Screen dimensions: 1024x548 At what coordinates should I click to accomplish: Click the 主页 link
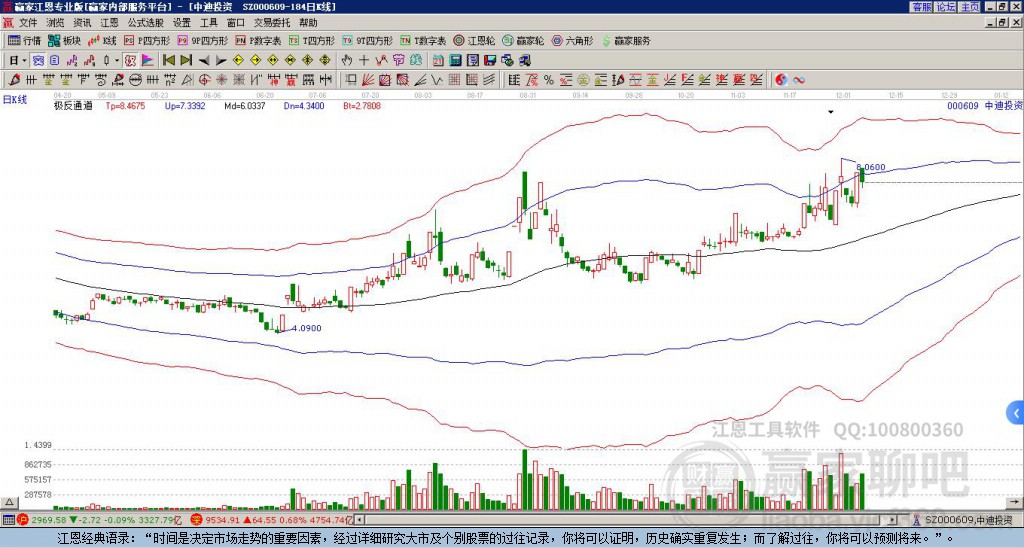pos(970,7)
